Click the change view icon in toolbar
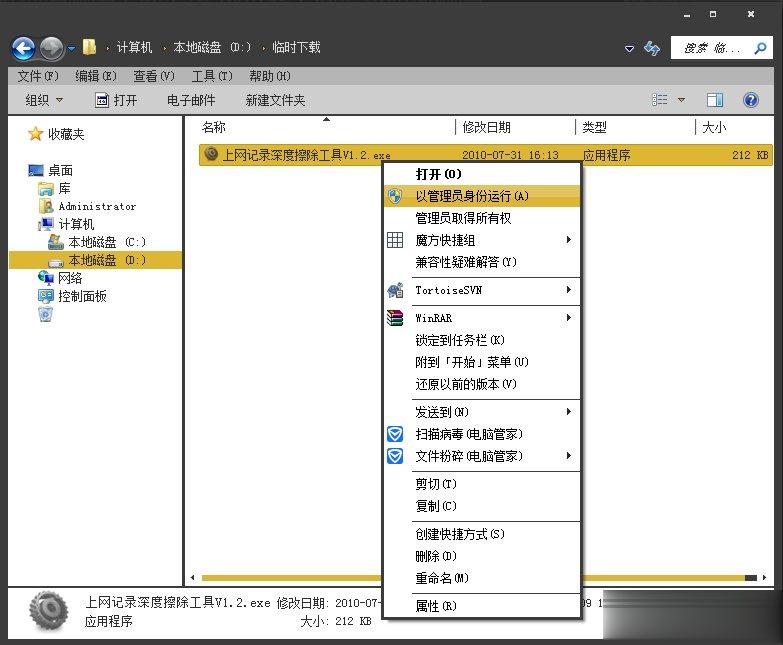This screenshot has height=645, width=783. point(660,100)
